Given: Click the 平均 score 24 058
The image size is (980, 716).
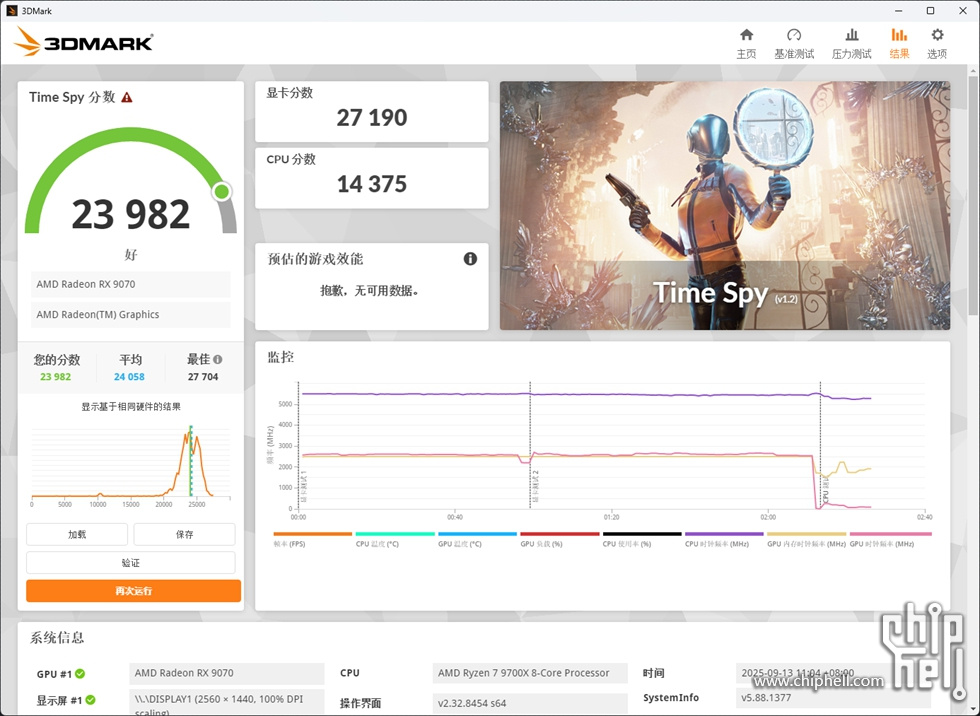Looking at the screenshot, I should 129,377.
